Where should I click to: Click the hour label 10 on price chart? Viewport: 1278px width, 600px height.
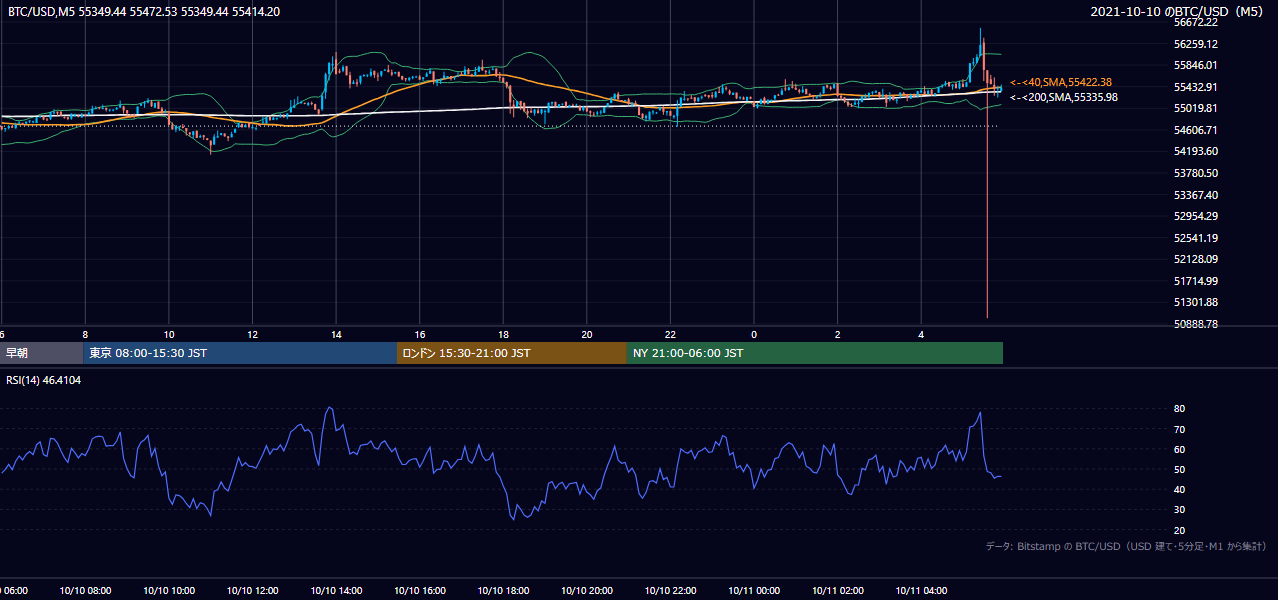coord(169,335)
